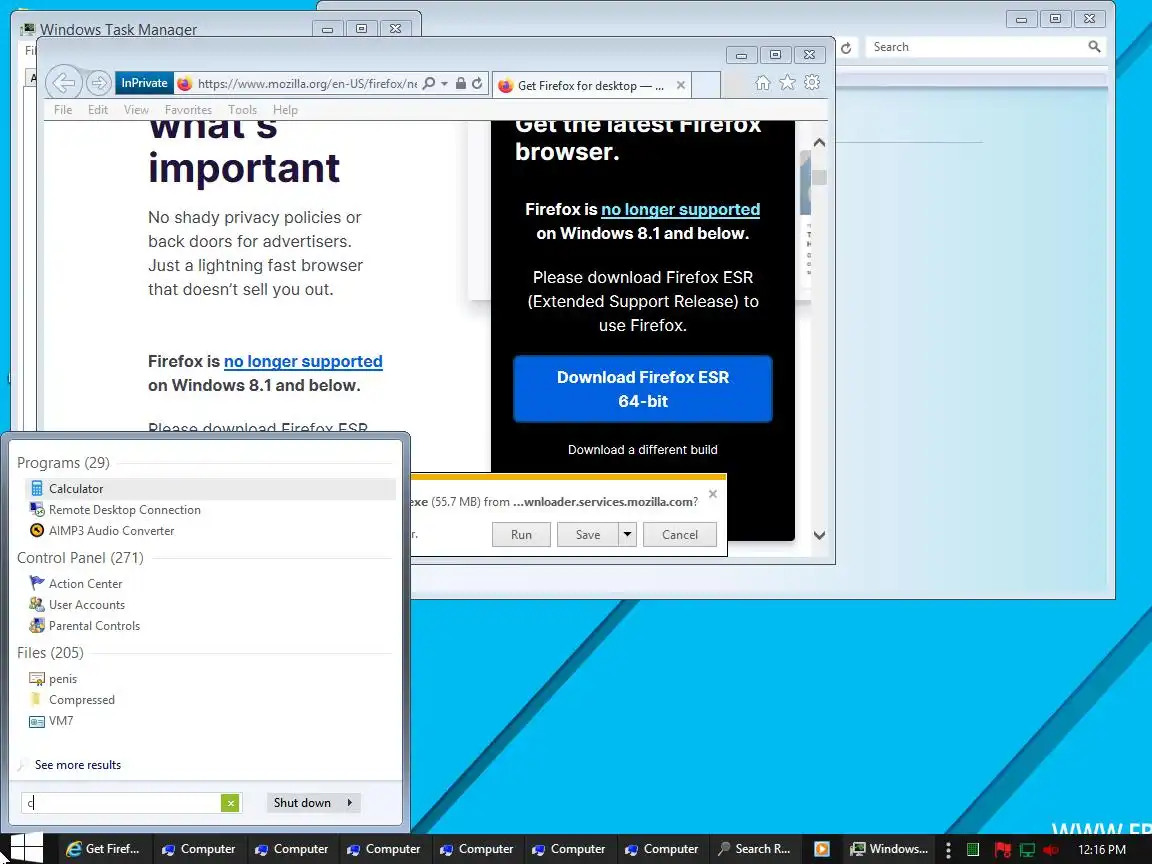Follow 'no longer supported' link in left column
Viewport: 1152px width, 864px height.
[303, 361]
